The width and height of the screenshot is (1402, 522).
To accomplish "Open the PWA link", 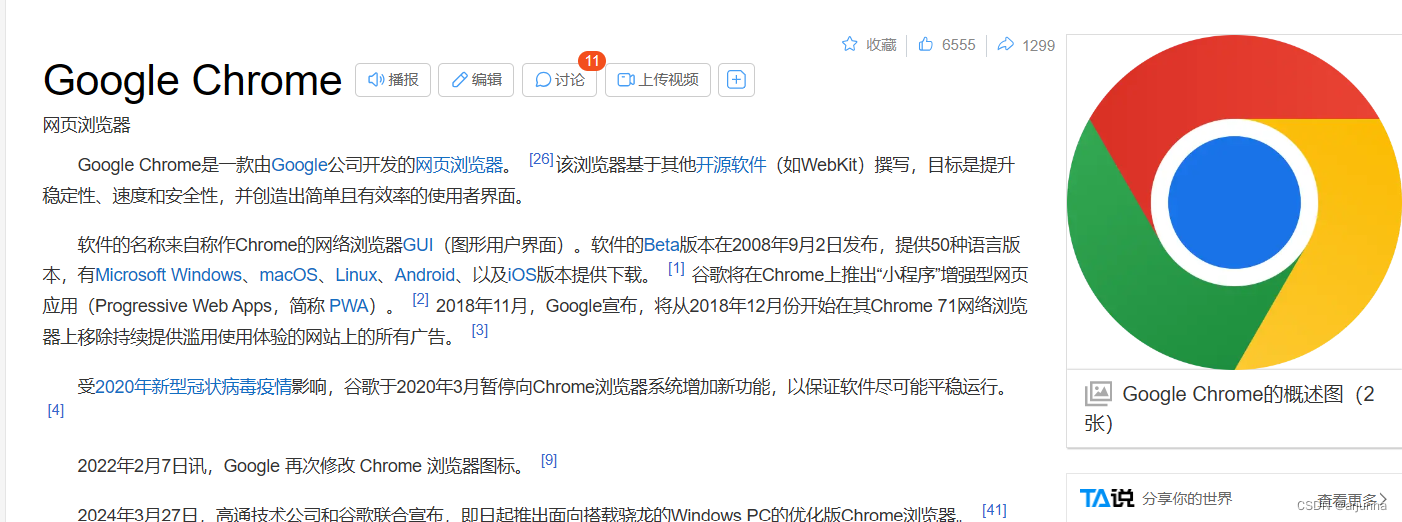I will (x=350, y=305).
